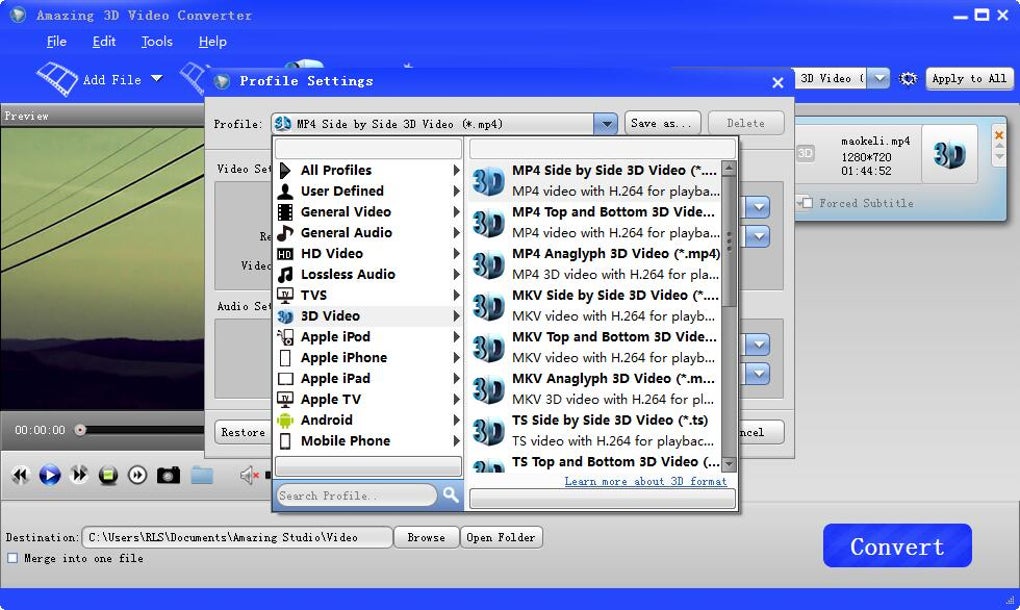The height and width of the screenshot is (610, 1020).
Task: Choose MP4 Anaglyph 3D Video profile
Action: point(595,263)
